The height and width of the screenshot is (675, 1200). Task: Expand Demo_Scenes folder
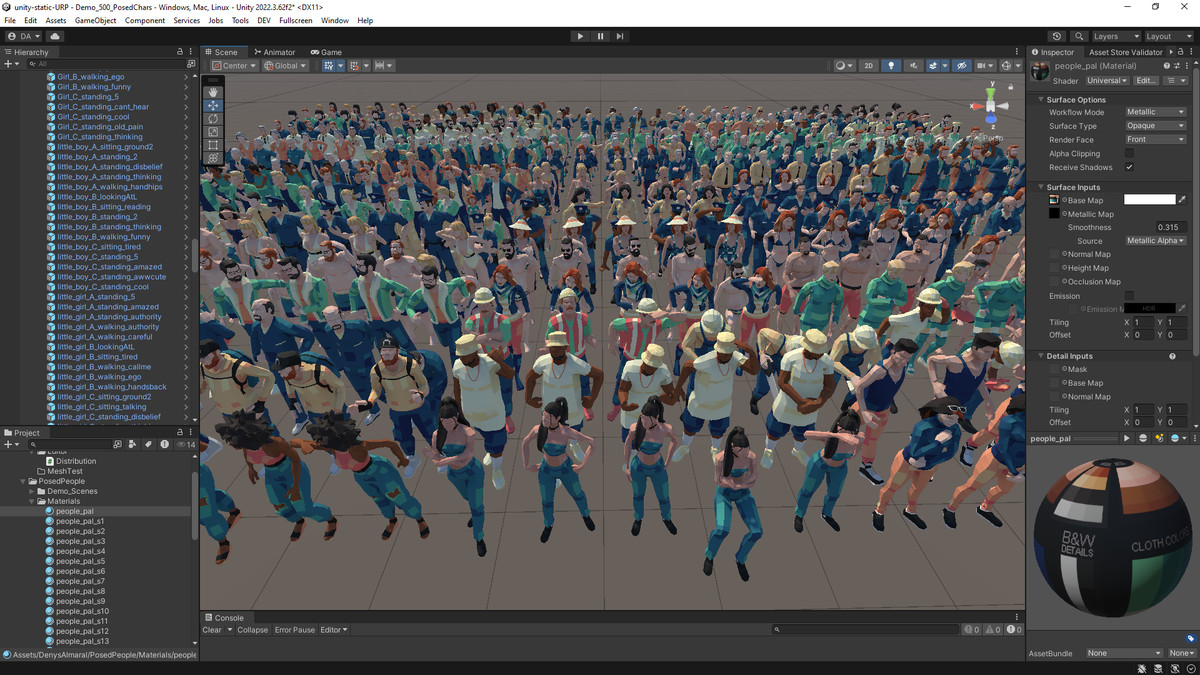[32, 491]
